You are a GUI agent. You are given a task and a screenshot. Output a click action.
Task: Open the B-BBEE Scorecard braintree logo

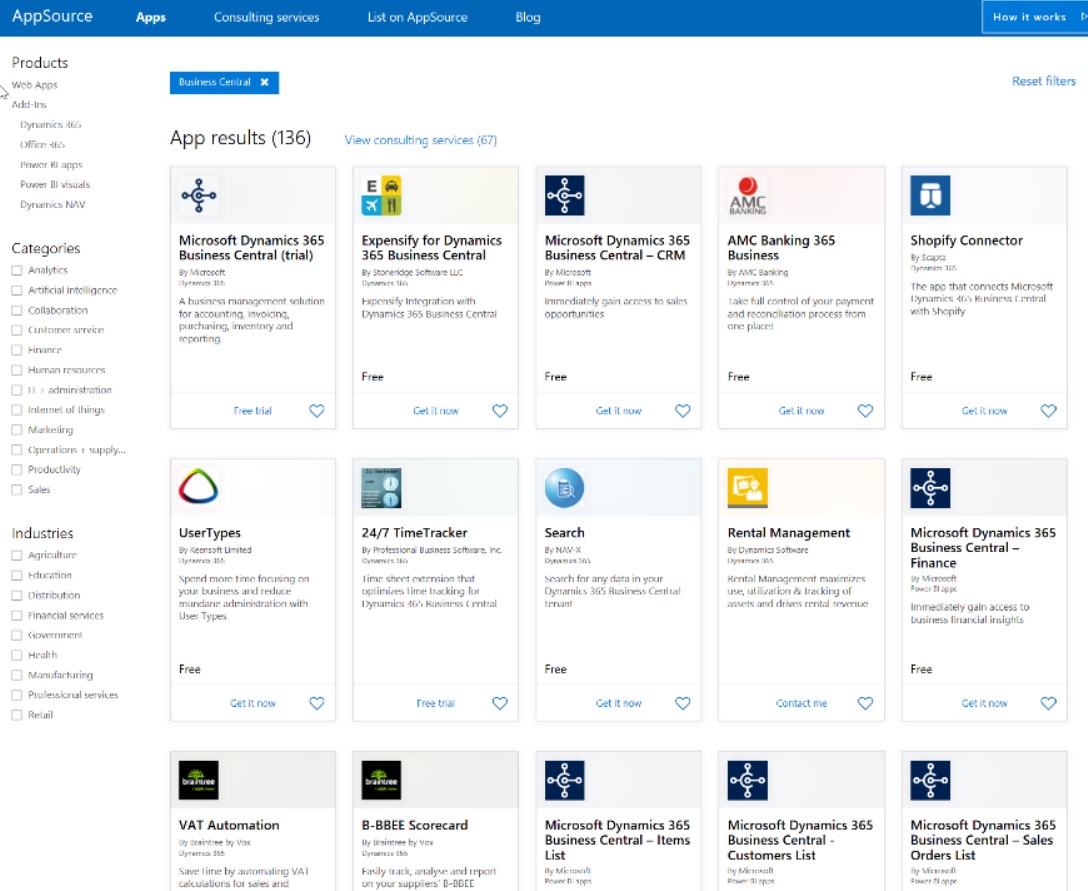(382, 781)
